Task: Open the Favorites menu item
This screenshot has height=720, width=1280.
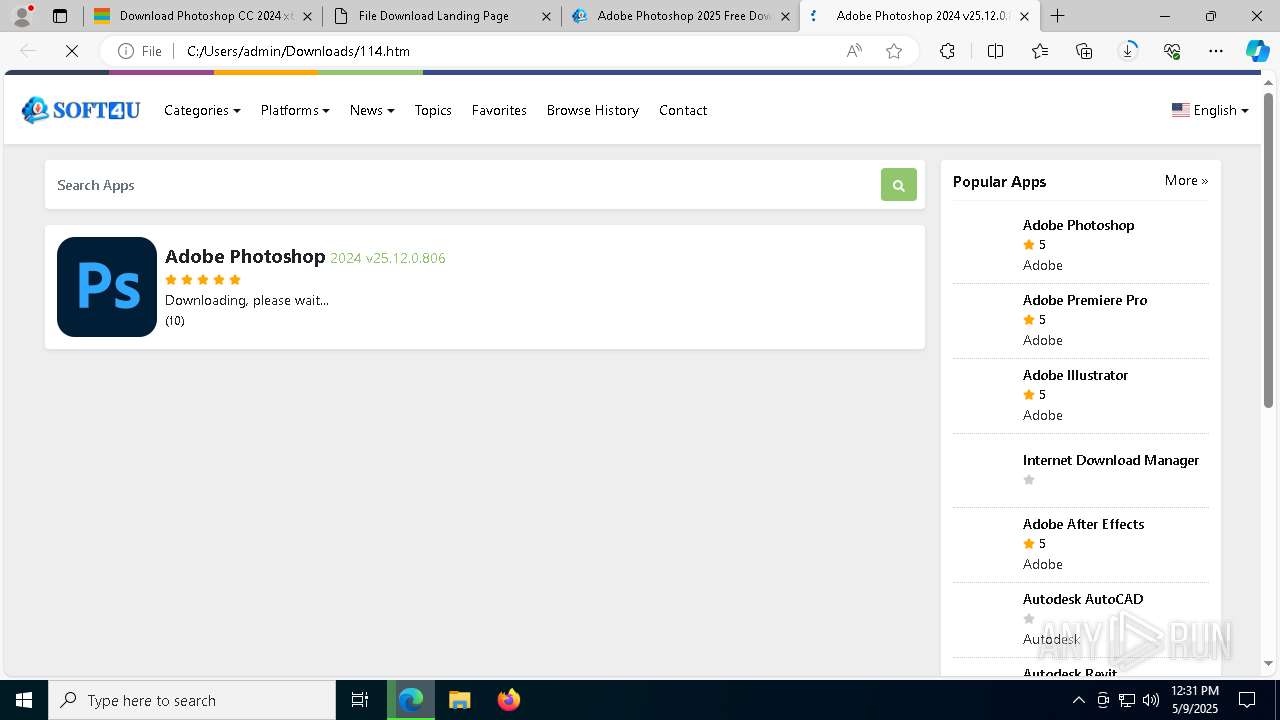Action: tap(499, 110)
